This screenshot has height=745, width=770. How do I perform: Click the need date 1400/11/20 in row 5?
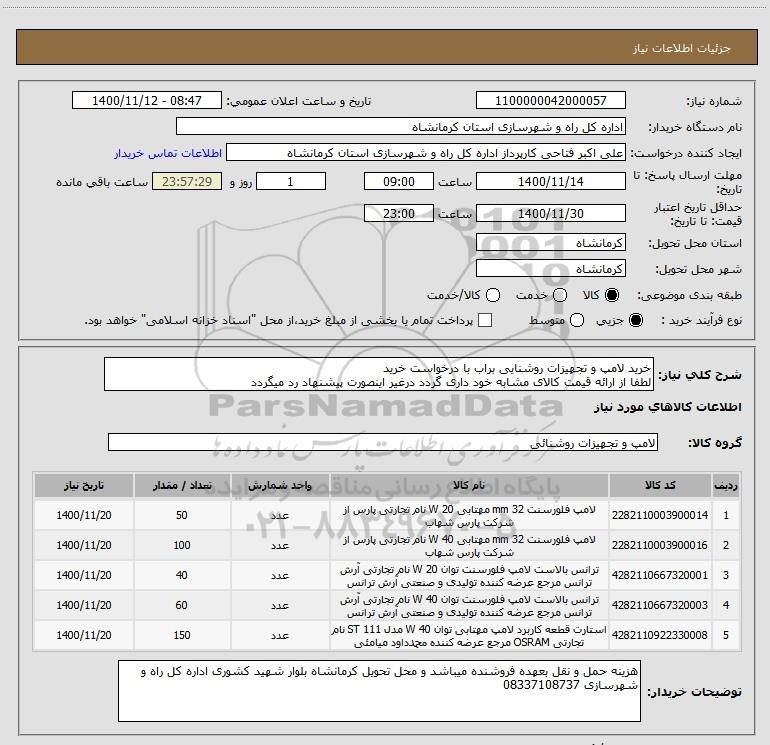click(84, 635)
